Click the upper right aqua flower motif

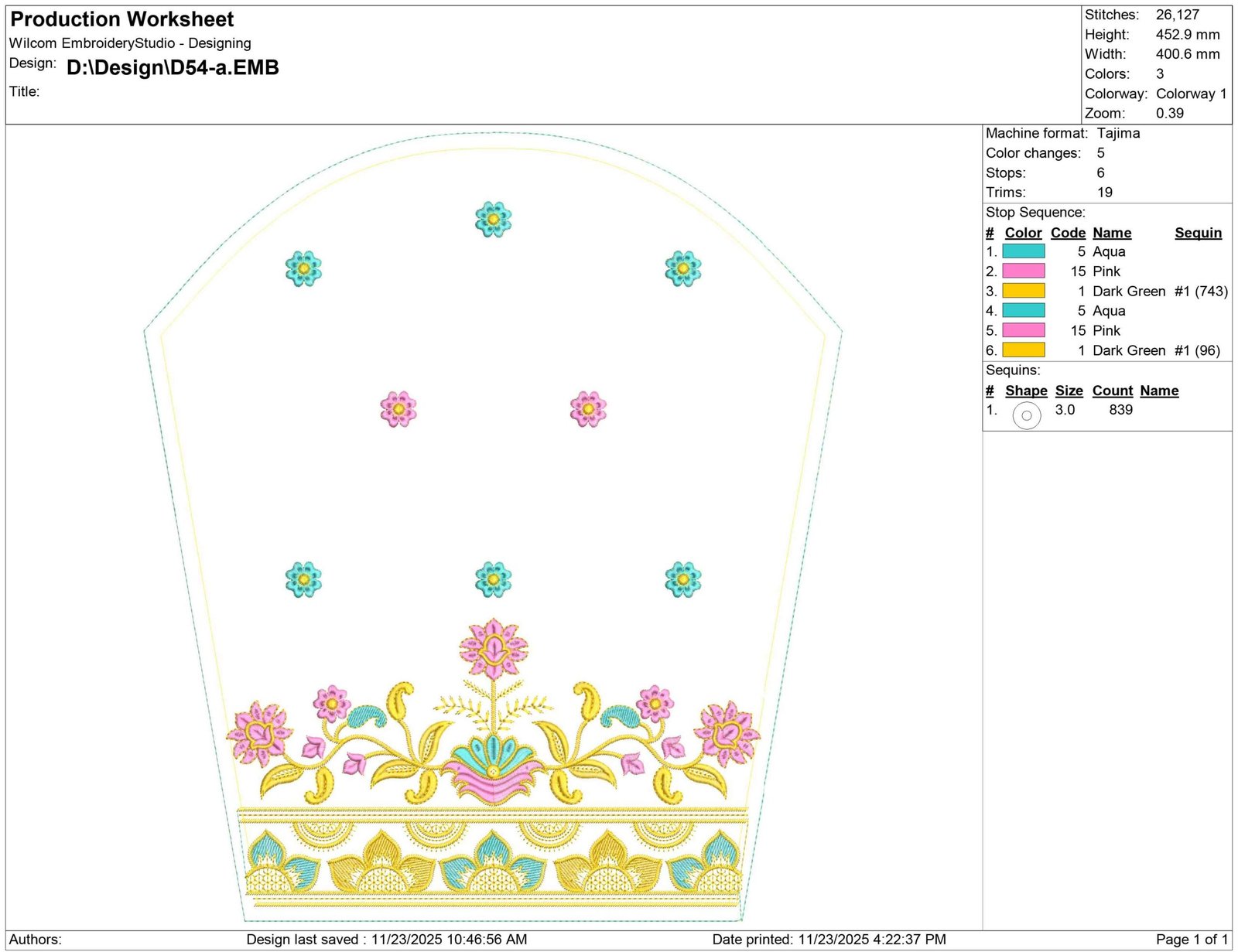tap(682, 268)
